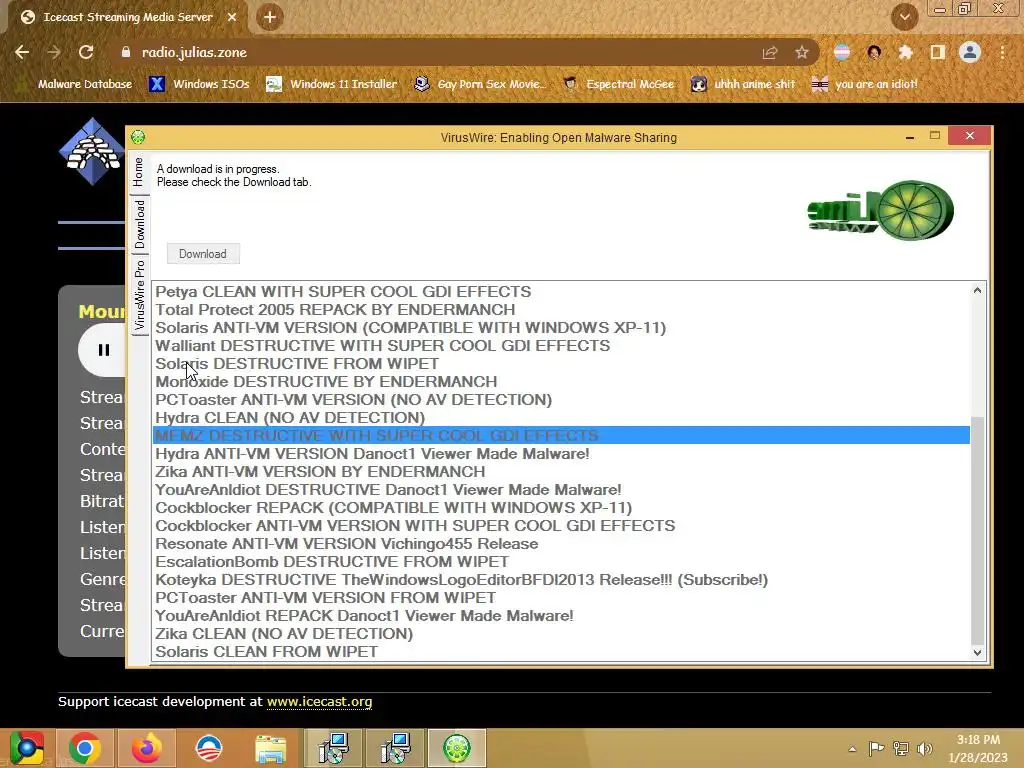This screenshot has width=1024, height=768.
Task: Open Firefox from the taskbar
Action: [x=146, y=748]
